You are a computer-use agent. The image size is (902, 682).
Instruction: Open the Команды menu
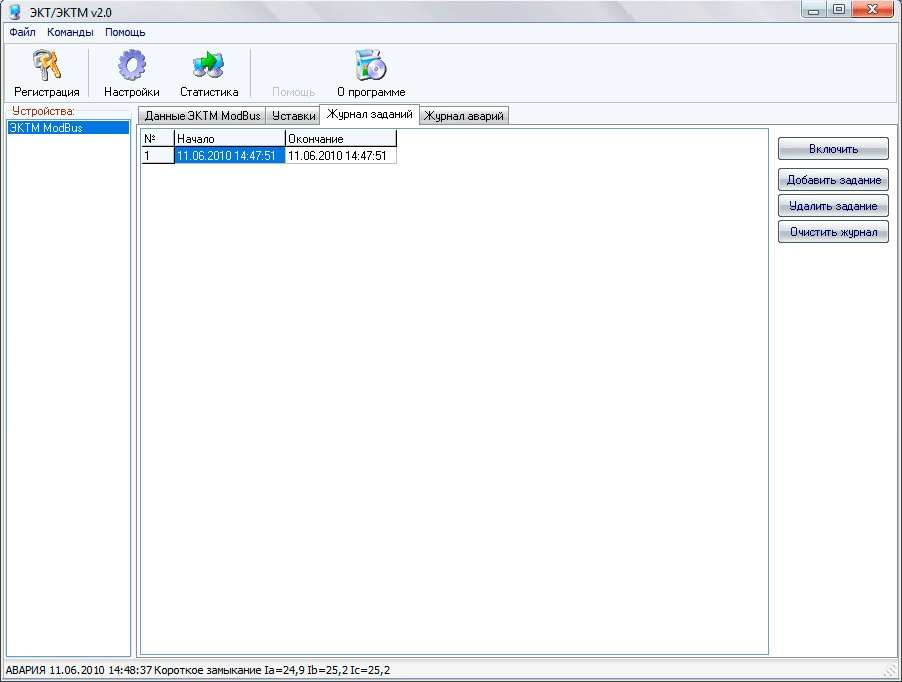[x=70, y=32]
